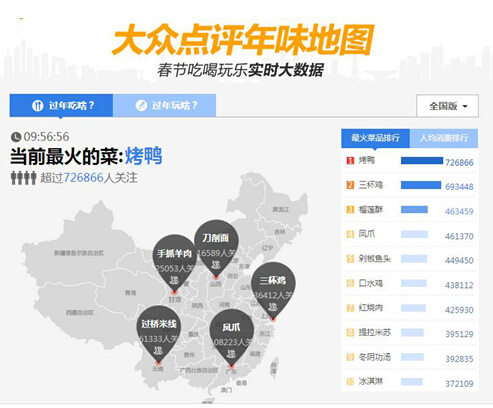This screenshot has height=408, width=493.
Task: Click the blue 726866 follower count
Action: coord(84,178)
